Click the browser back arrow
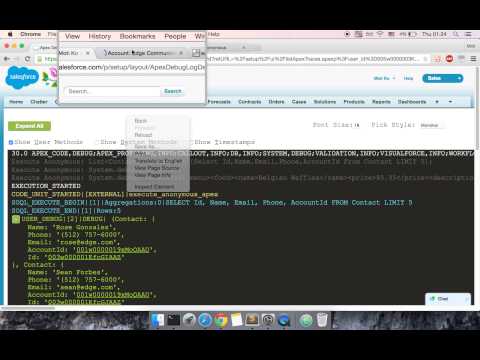The width and height of the screenshot is (480, 360). click(7, 59)
